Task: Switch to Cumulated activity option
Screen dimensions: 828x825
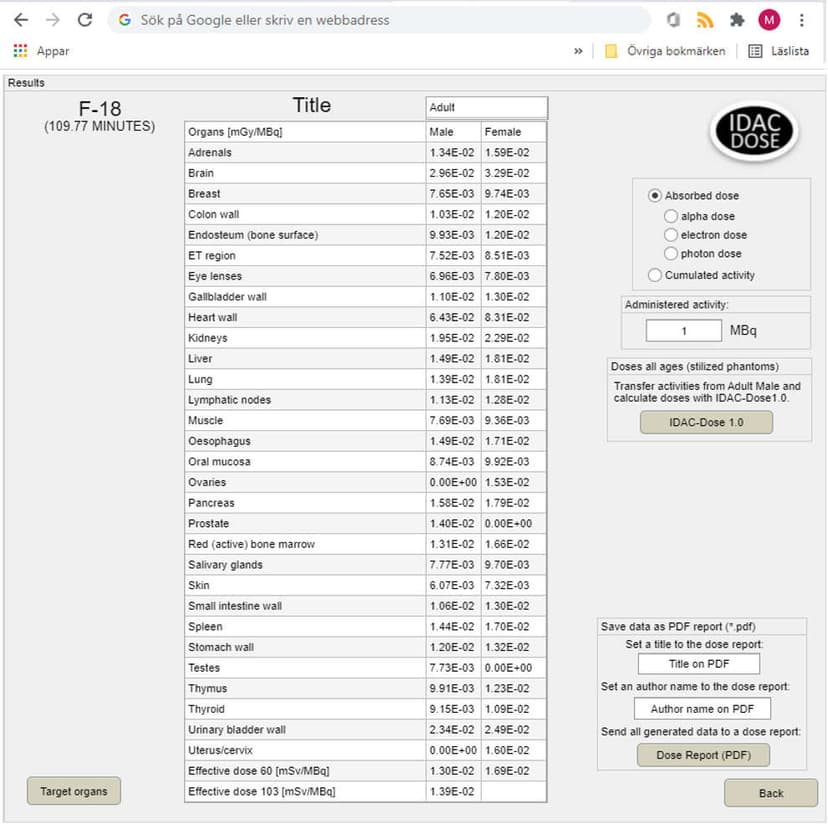Action: pyautogui.click(x=655, y=275)
